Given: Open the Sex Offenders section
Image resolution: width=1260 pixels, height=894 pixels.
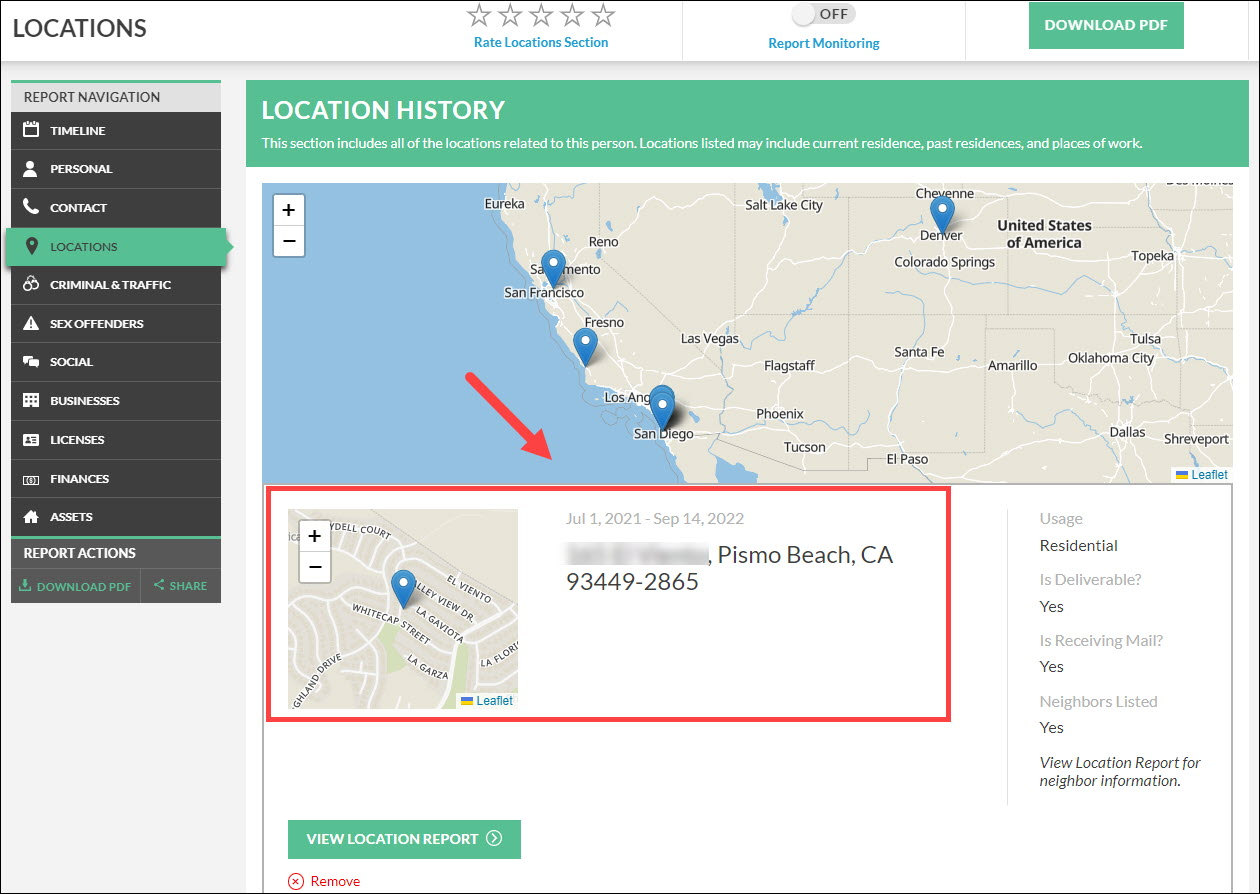Looking at the screenshot, I should click(x=116, y=324).
